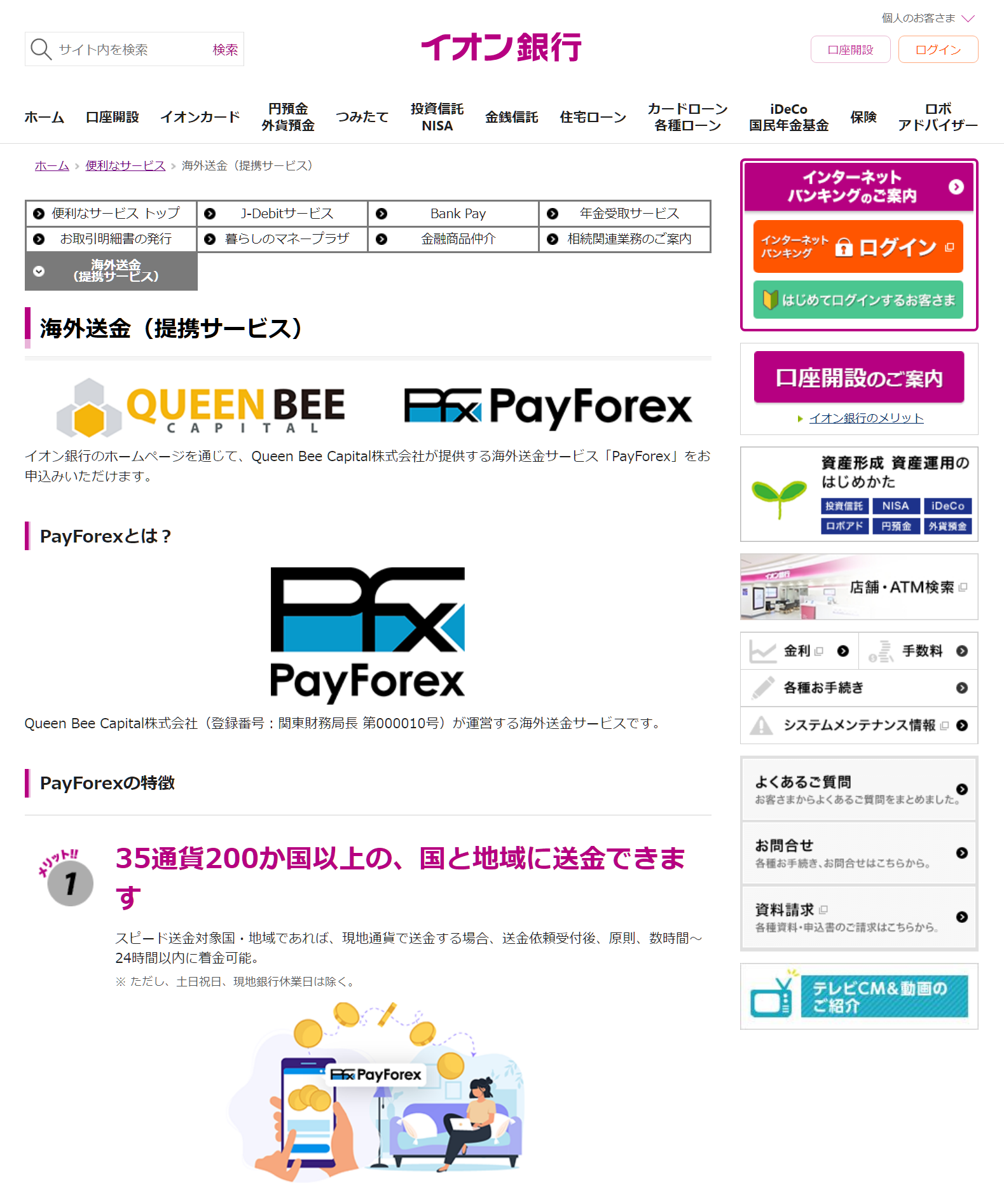Click the NISA tag in 資産形成 banner
Screen dimensions: 1004x1204
click(896, 506)
